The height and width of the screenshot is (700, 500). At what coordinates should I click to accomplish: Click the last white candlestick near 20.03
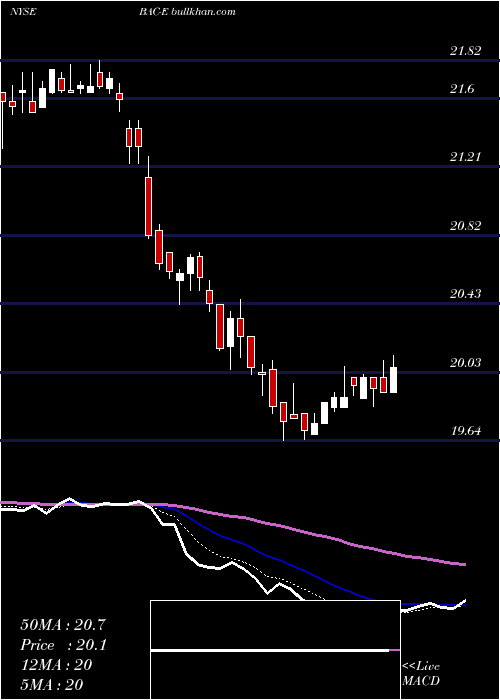click(393, 380)
